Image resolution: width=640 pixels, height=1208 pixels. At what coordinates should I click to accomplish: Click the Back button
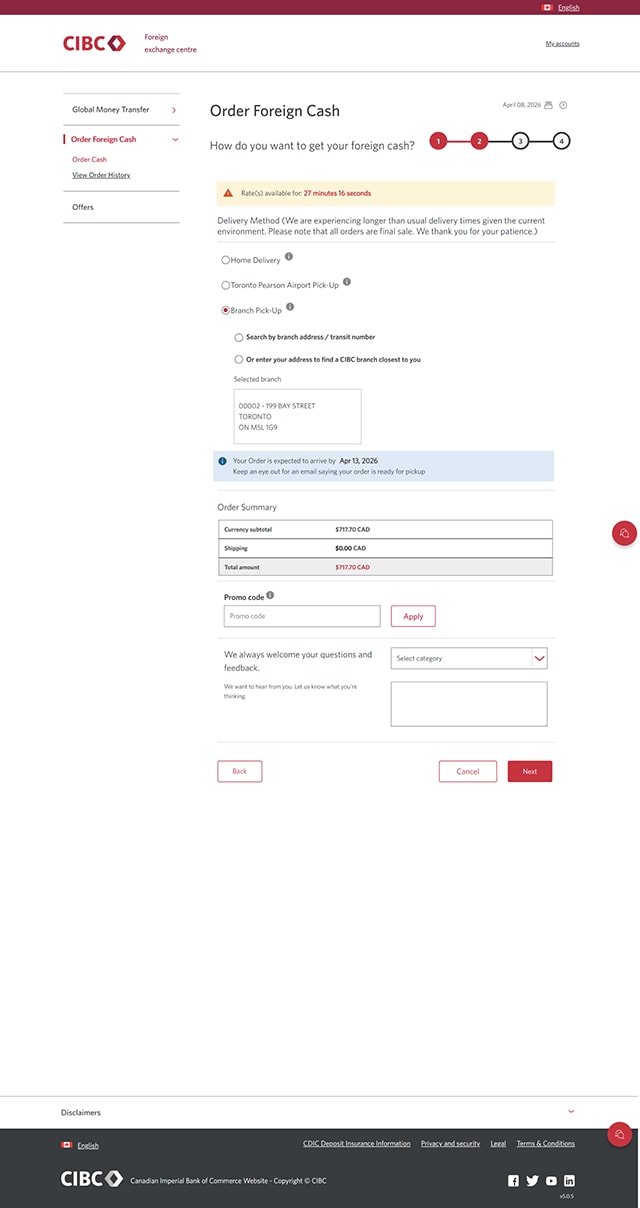(x=240, y=771)
